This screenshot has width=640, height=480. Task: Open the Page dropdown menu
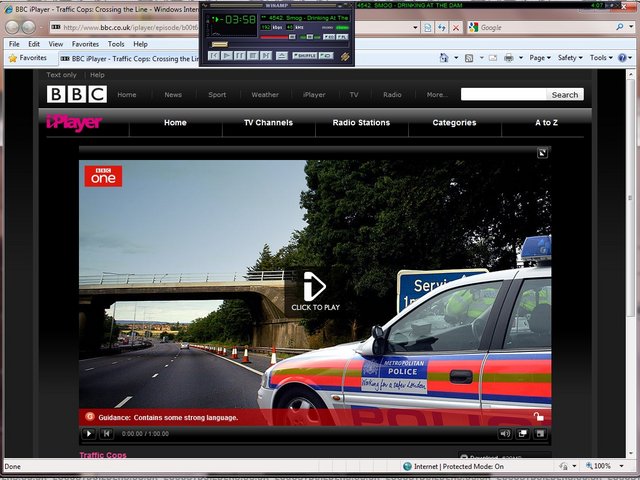[x=540, y=58]
